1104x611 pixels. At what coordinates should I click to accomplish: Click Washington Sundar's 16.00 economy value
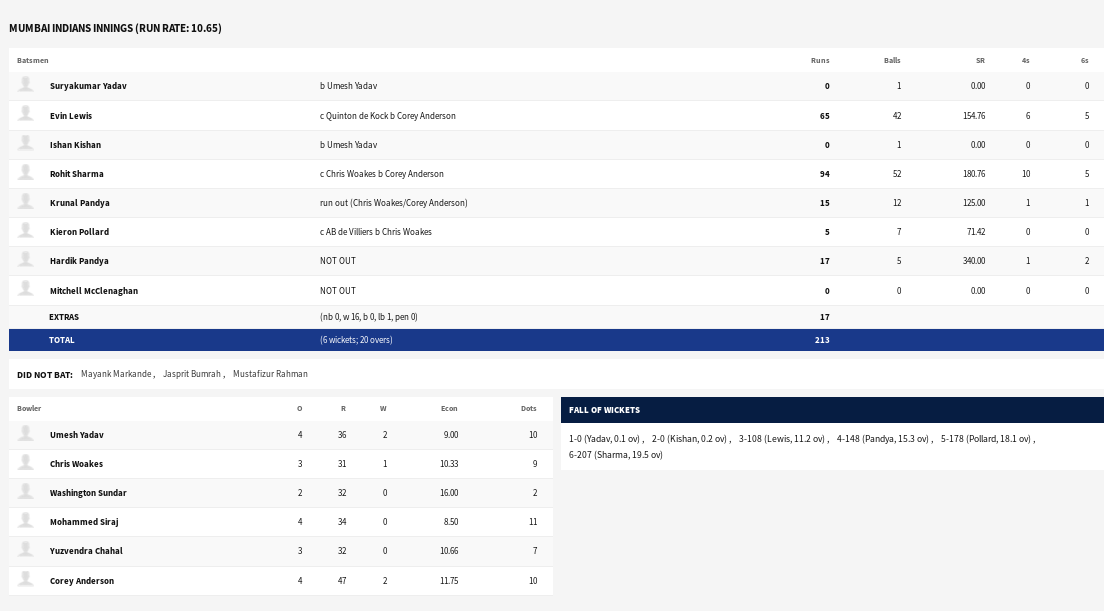[x=448, y=493]
